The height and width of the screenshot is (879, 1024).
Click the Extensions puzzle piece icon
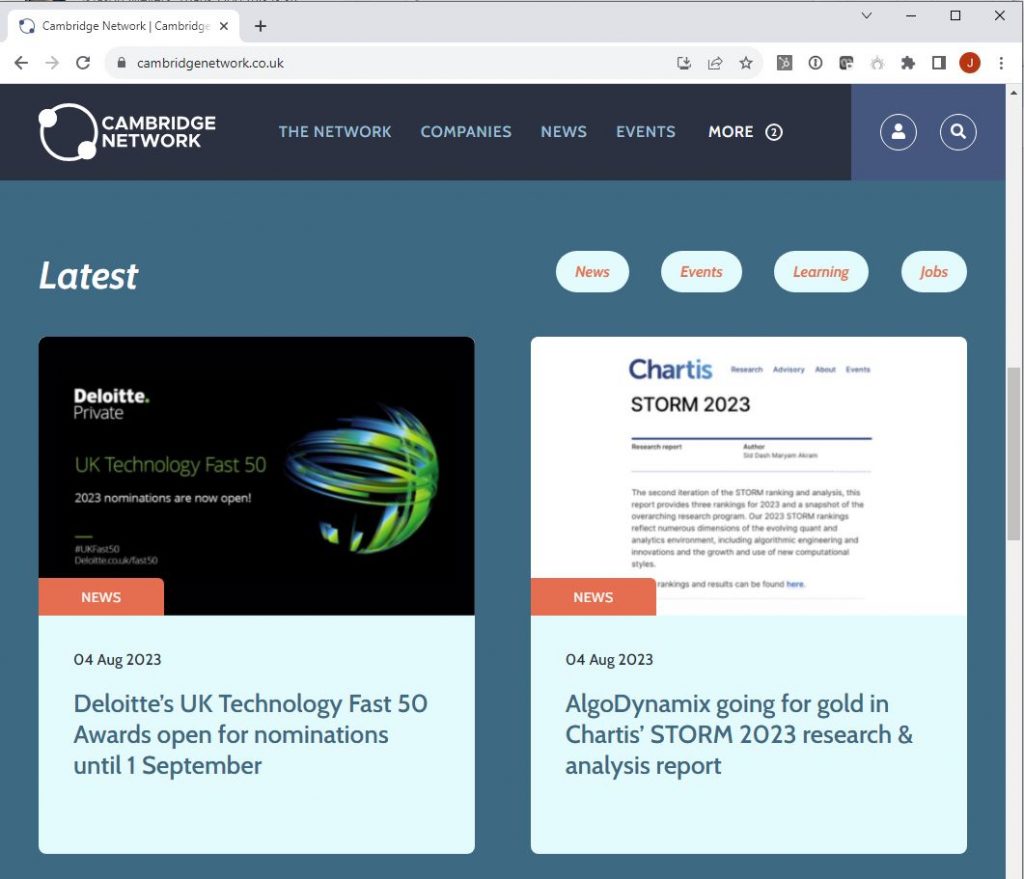click(908, 63)
